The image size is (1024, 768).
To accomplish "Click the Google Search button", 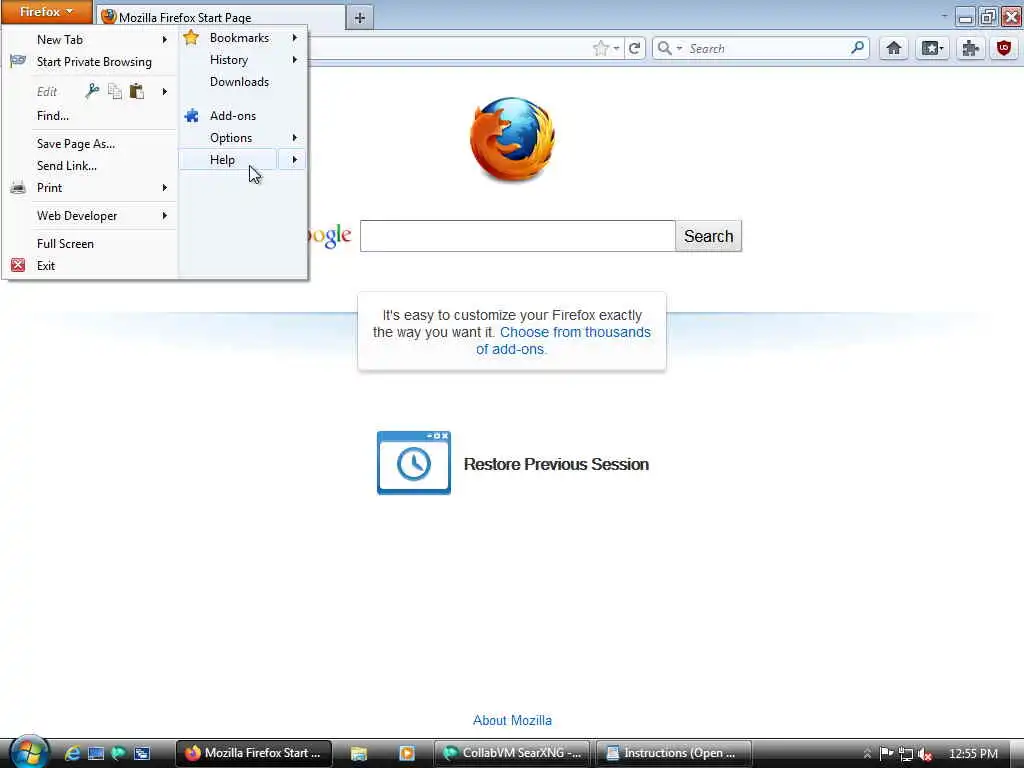I will [x=709, y=236].
